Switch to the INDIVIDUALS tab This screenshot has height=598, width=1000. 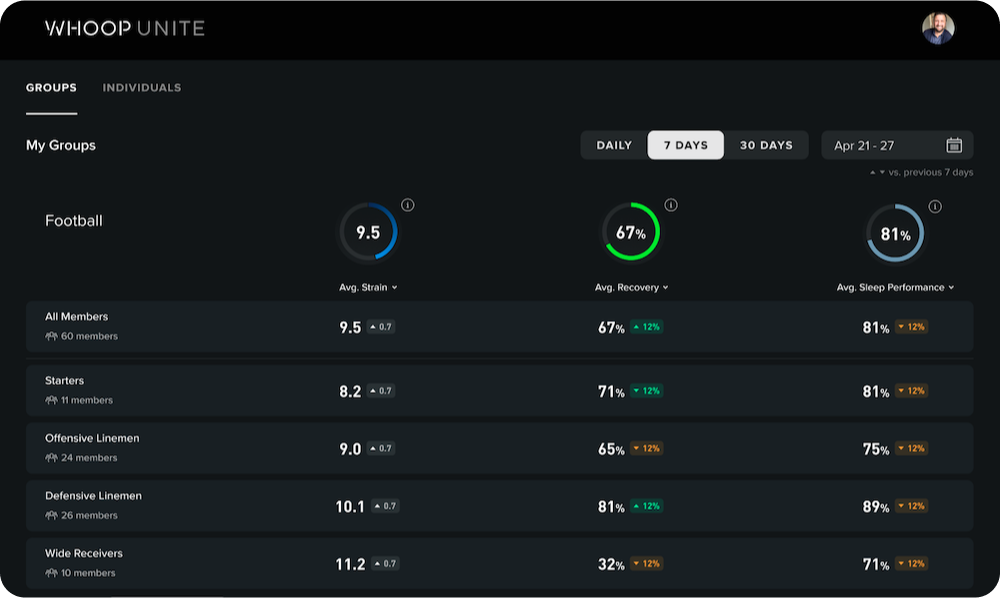pyautogui.click(x=141, y=87)
